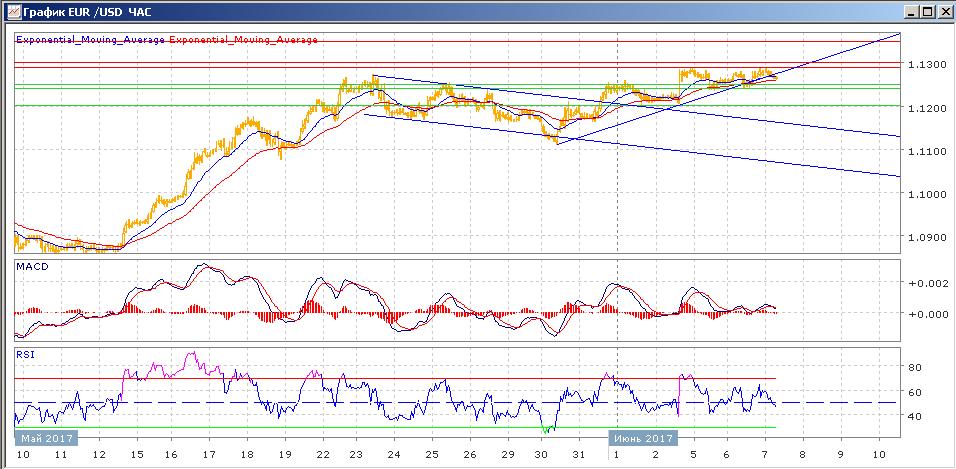The height and width of the screenshot is (469, 956).
Task: Select the red Exponential_Moving_Average legend label
Action: [x=244, y=40]
